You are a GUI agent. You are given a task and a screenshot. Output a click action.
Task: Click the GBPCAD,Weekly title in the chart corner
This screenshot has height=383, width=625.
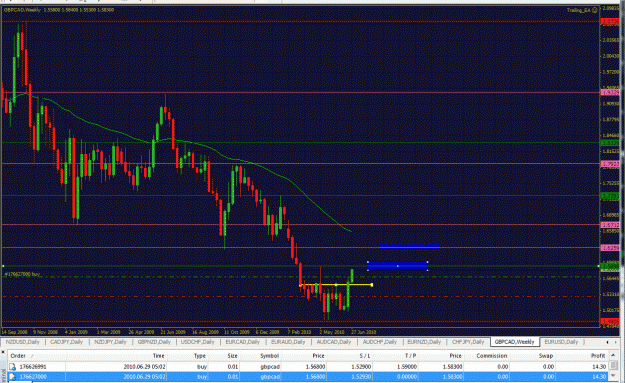(22, 10)
